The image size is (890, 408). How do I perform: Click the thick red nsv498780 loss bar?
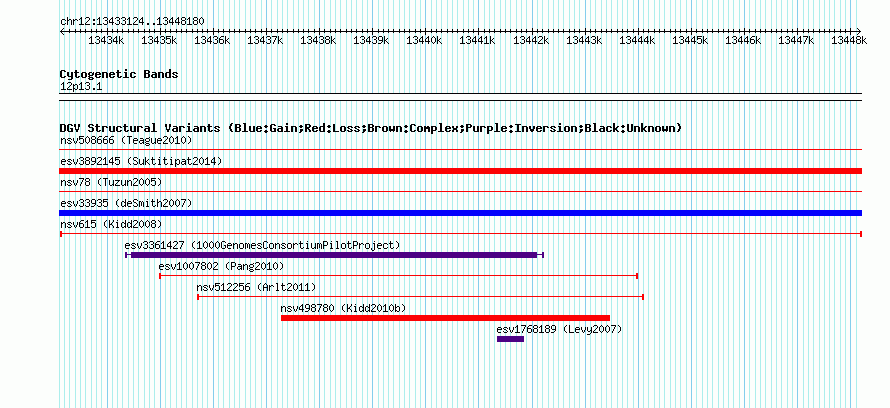coord(445,318)
